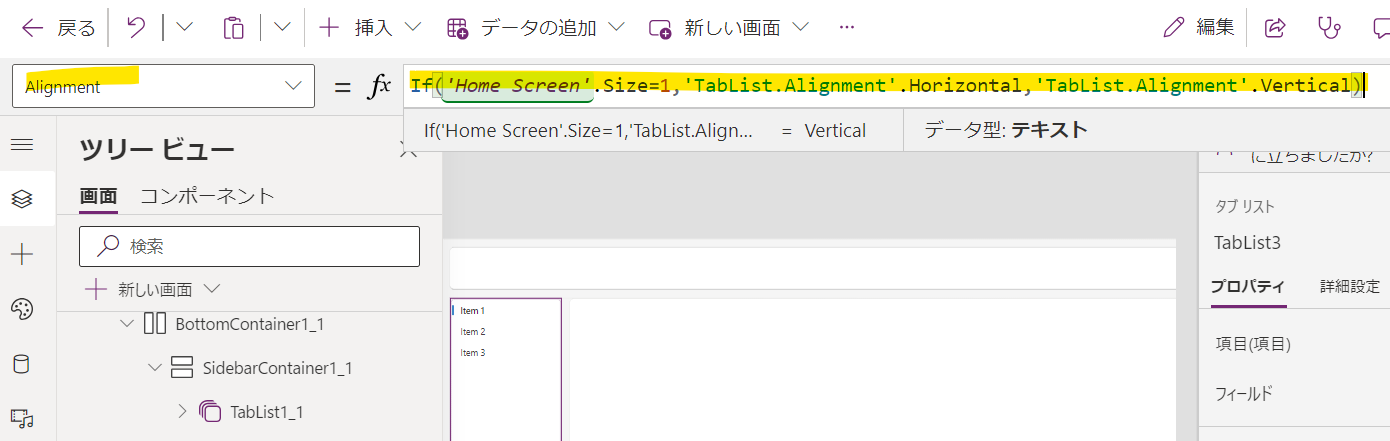Switch to the プロパティ tab
1390x441 pixels.
coord(1247,286)
